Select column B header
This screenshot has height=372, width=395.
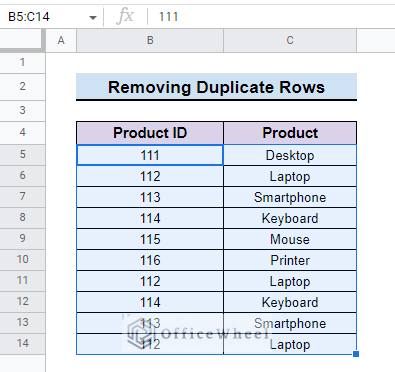coord(150,40)
